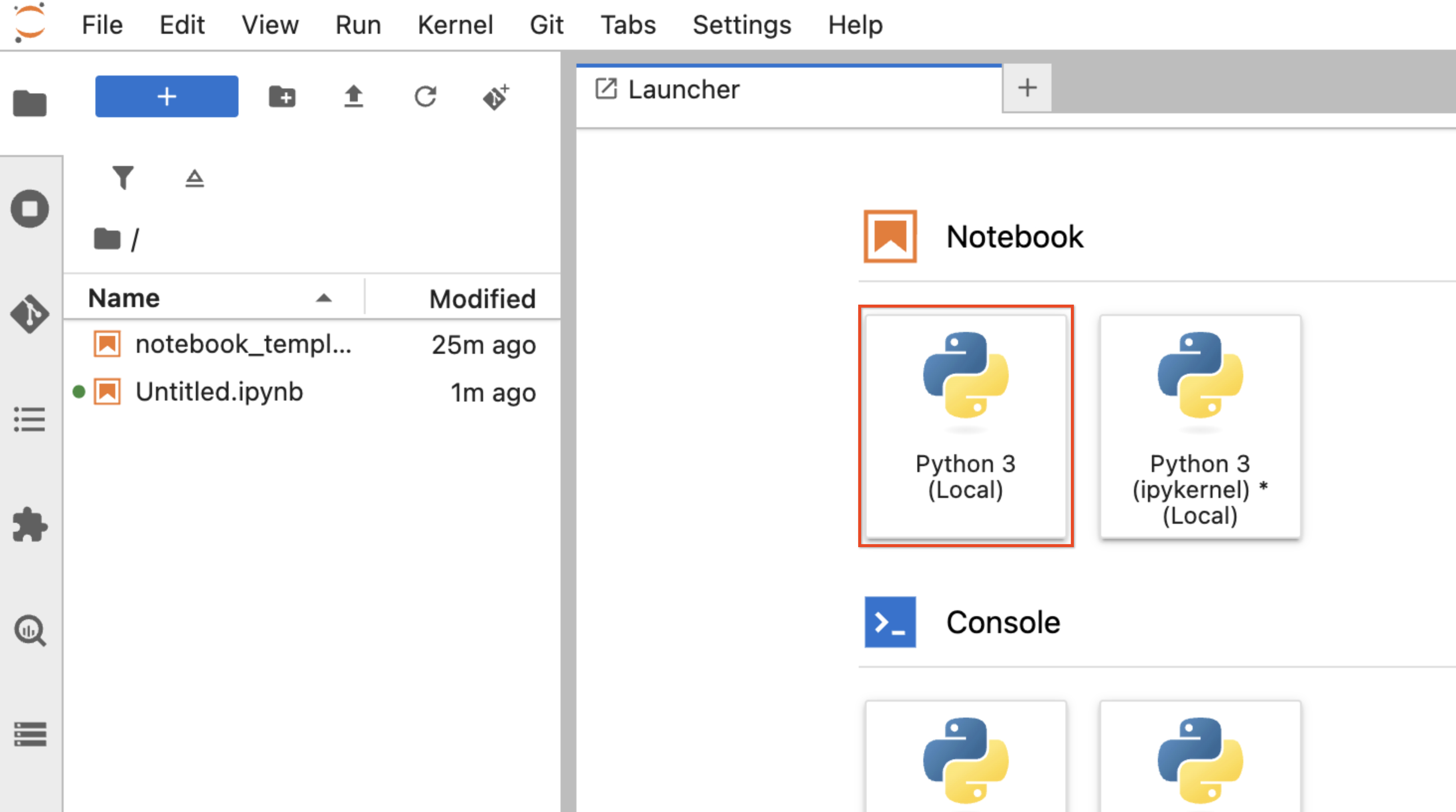
Task: Sort files by Modified column
Action: (x=464, y=298)
